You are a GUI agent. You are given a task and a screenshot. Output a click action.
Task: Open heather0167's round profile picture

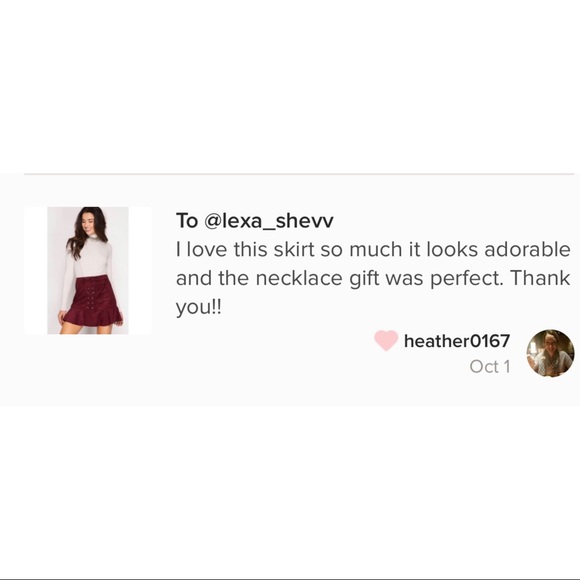(550, 353)
